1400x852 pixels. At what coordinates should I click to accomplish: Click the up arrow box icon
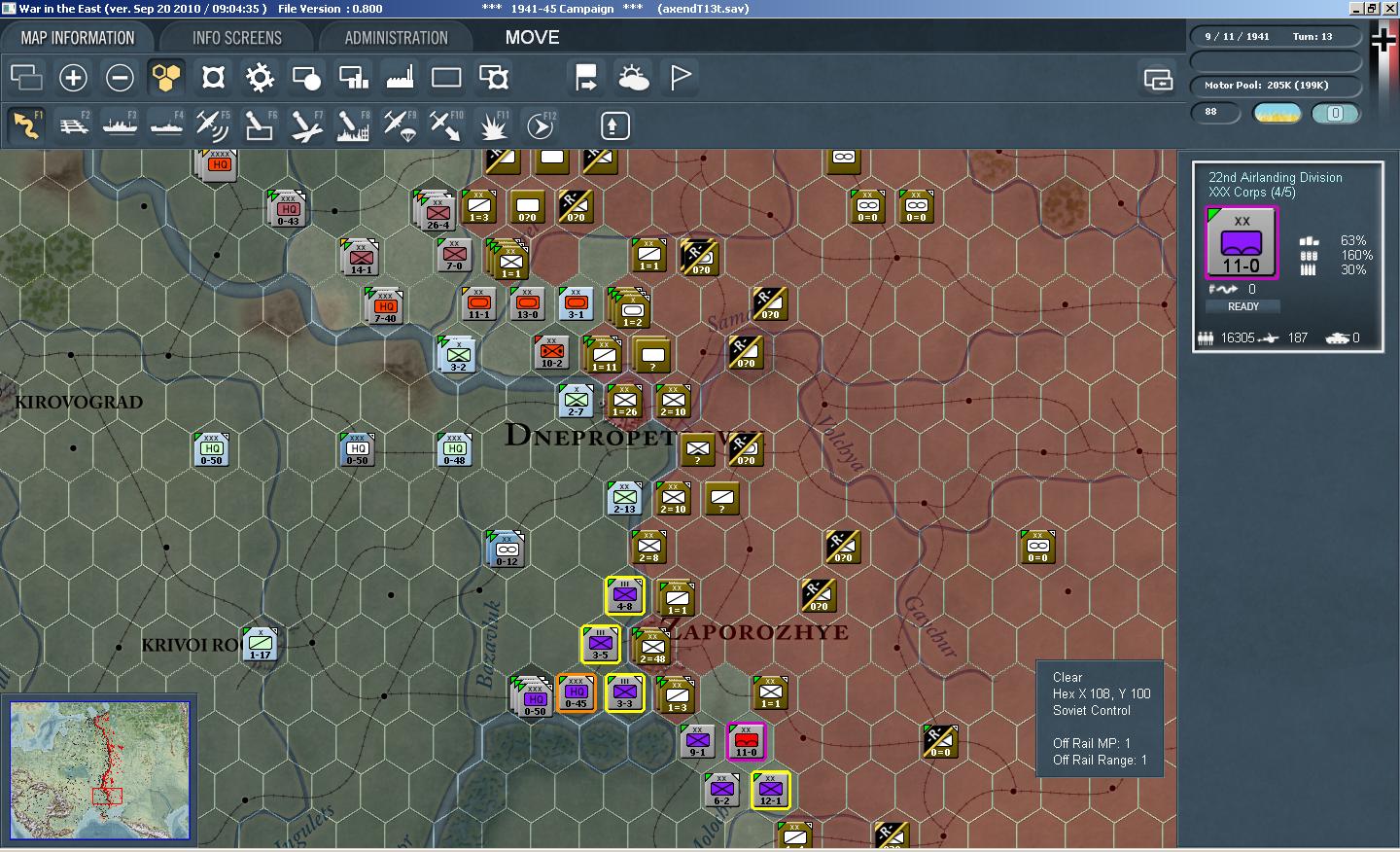[613, 125]
